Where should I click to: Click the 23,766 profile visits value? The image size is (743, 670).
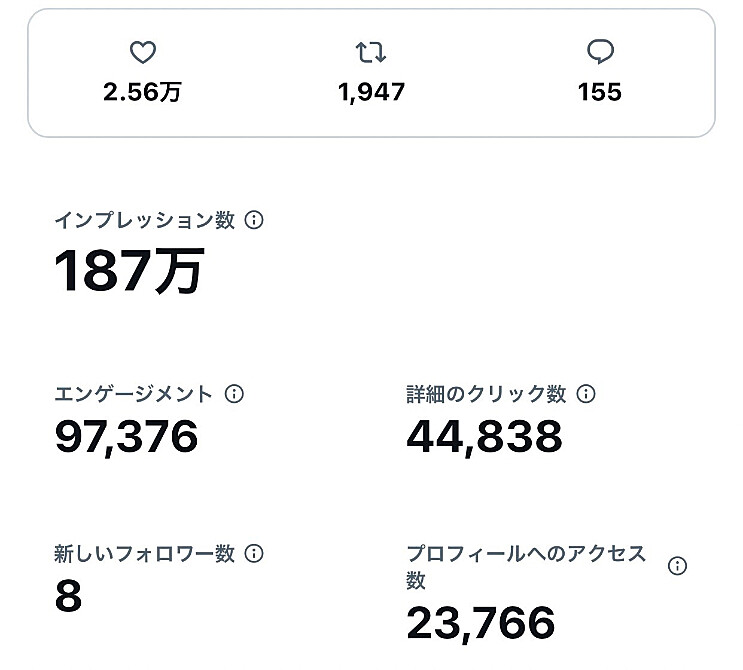480,624
